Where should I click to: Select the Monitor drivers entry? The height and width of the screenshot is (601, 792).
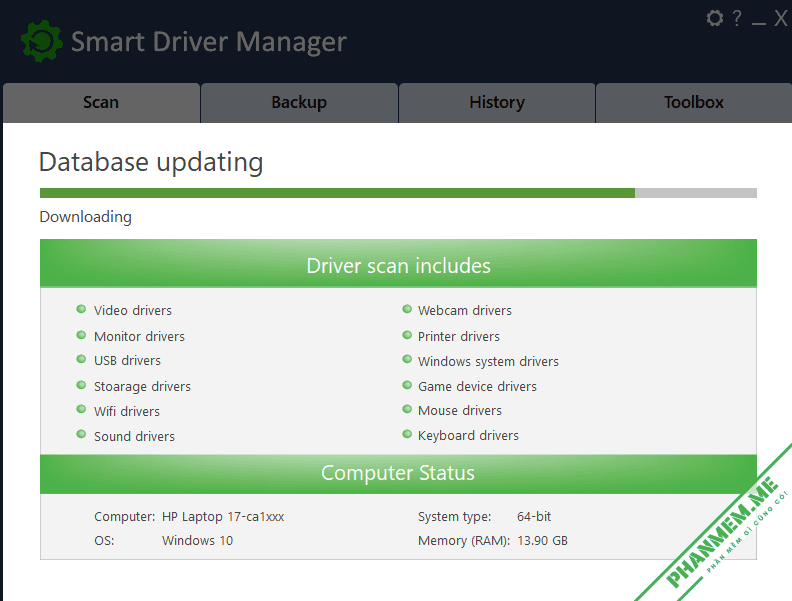point(139,336)
